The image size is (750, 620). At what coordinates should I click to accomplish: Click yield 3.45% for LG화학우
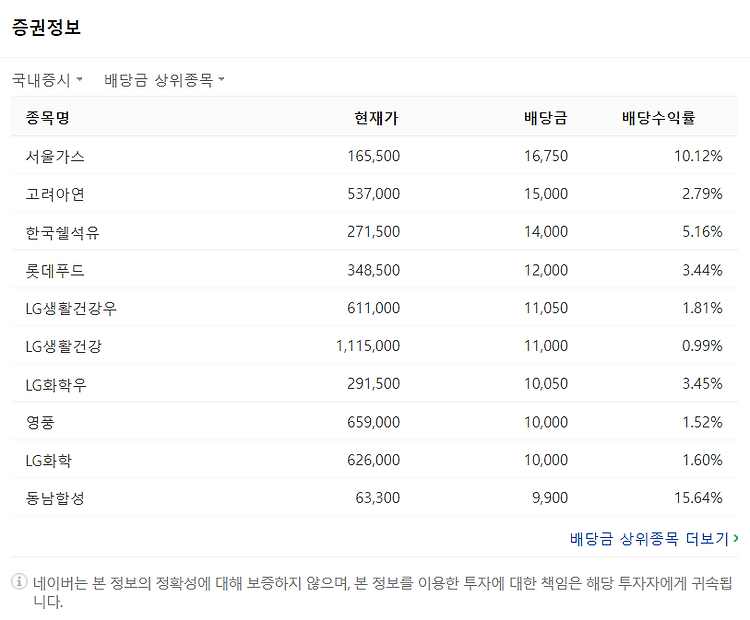tap(702, 384)
